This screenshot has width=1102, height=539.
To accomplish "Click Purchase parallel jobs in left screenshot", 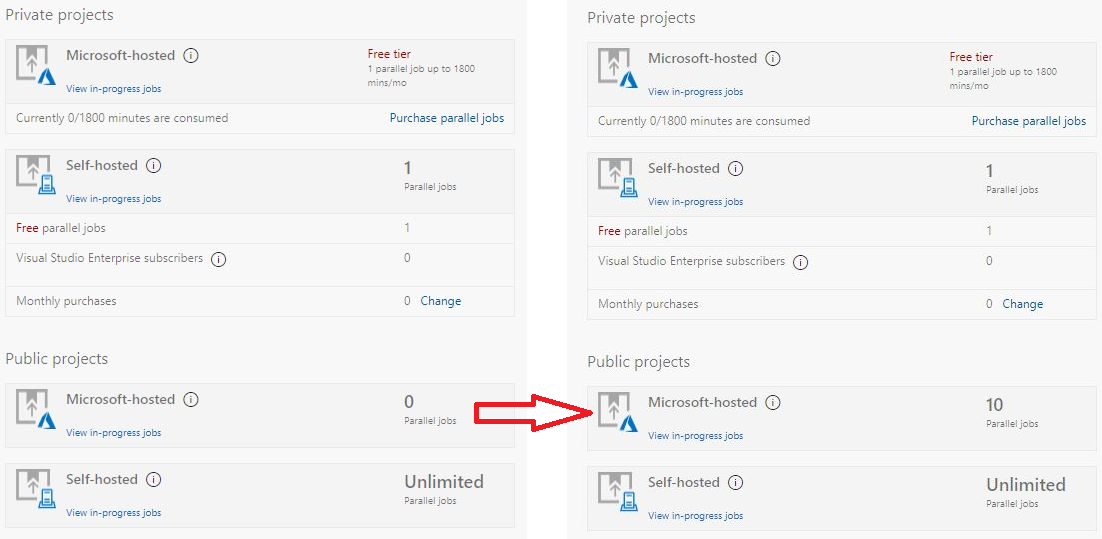I will [447, 118].
